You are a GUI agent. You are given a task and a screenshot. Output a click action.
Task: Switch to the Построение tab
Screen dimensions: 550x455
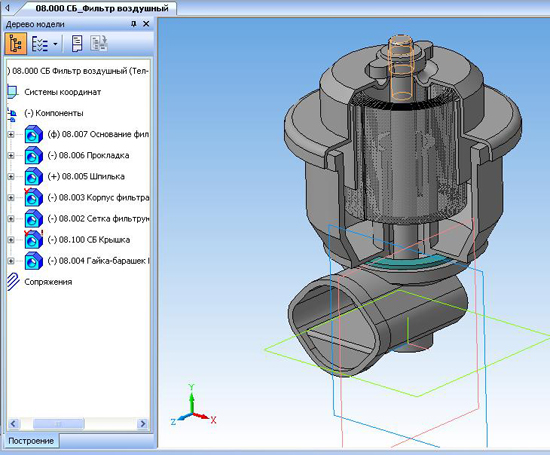click(31, 441)
